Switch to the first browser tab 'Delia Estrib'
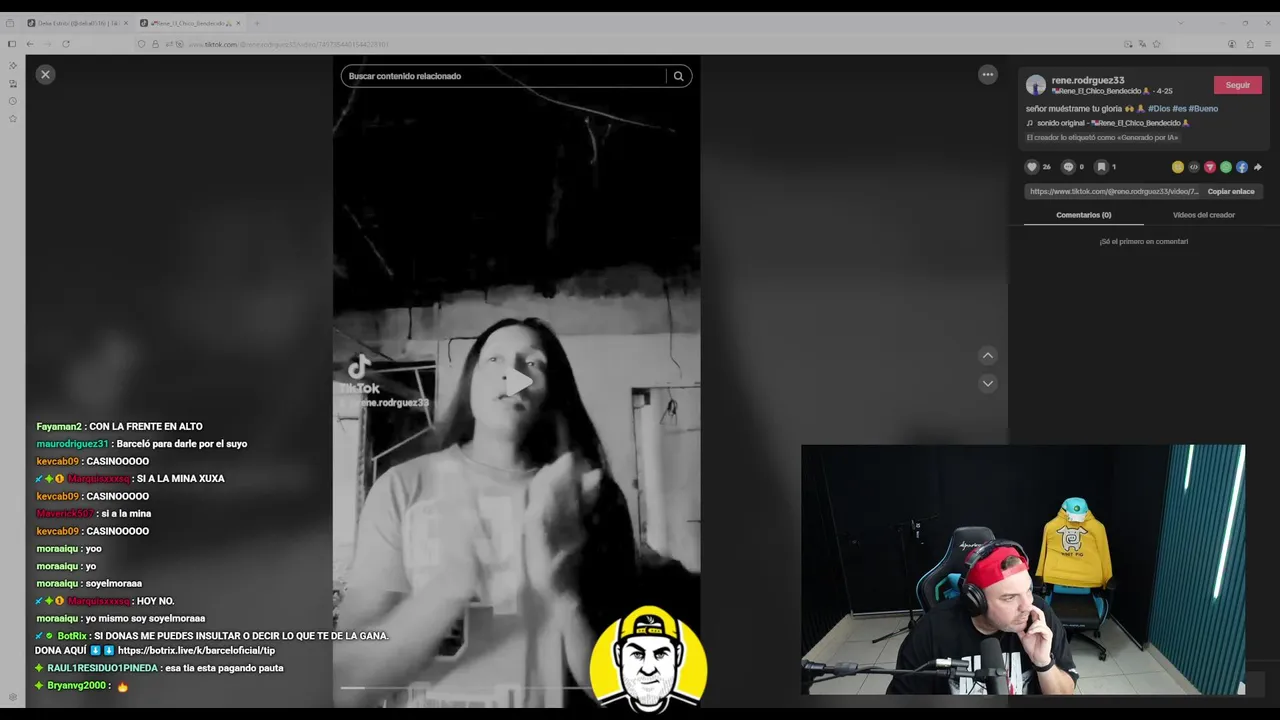The width and height of the screenshot is (1280, 720). pos(78,23)
